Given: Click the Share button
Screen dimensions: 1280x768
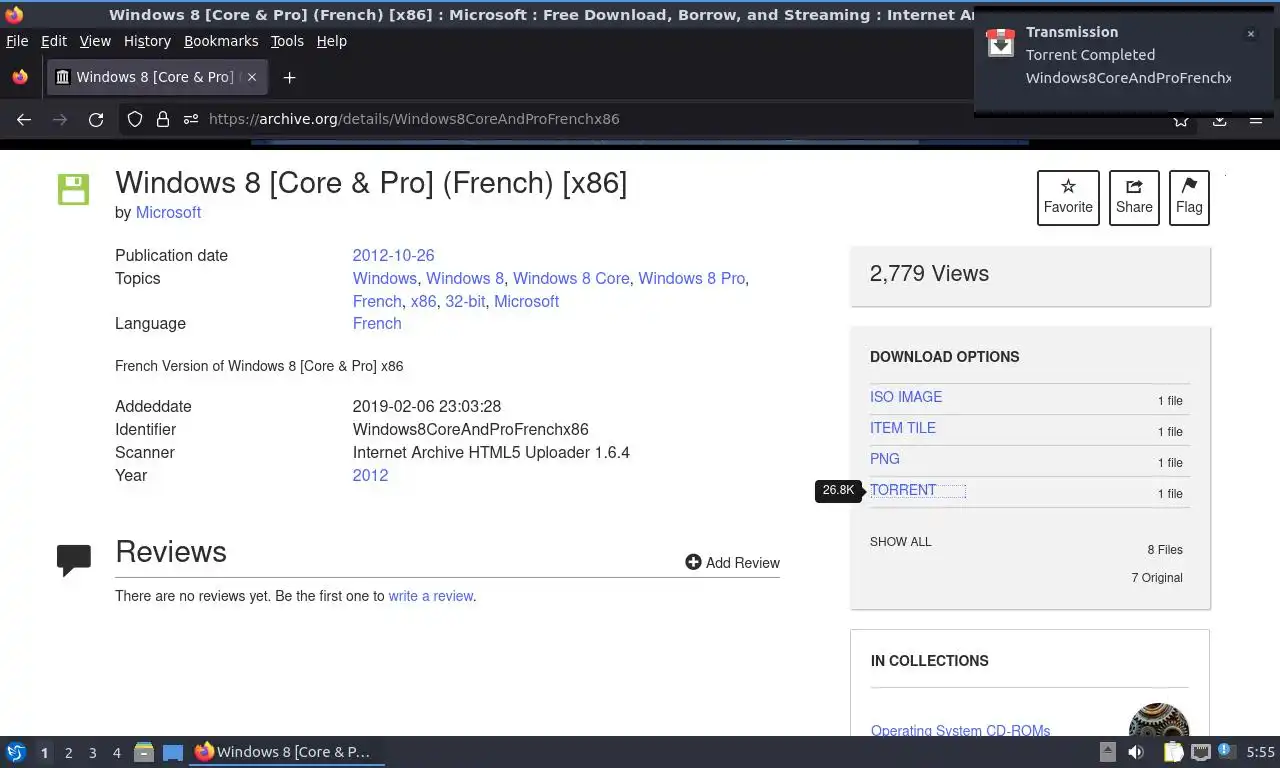Looking at the screenshot, I should point(1134,197).
